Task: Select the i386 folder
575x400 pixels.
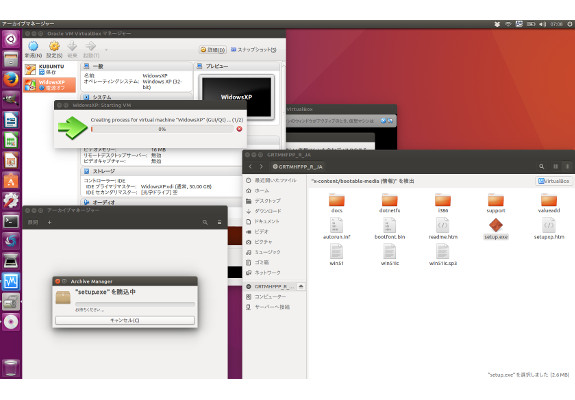Action: (443, 203)
